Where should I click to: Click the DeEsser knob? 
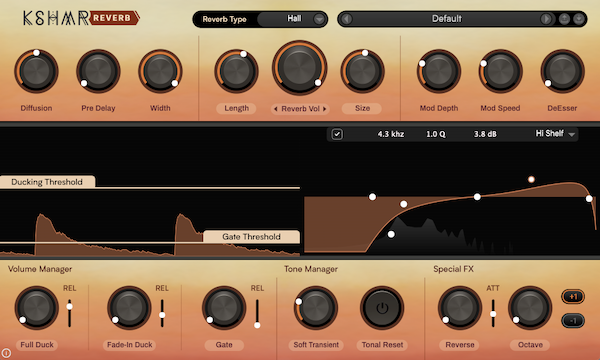[x=562, y=71]
